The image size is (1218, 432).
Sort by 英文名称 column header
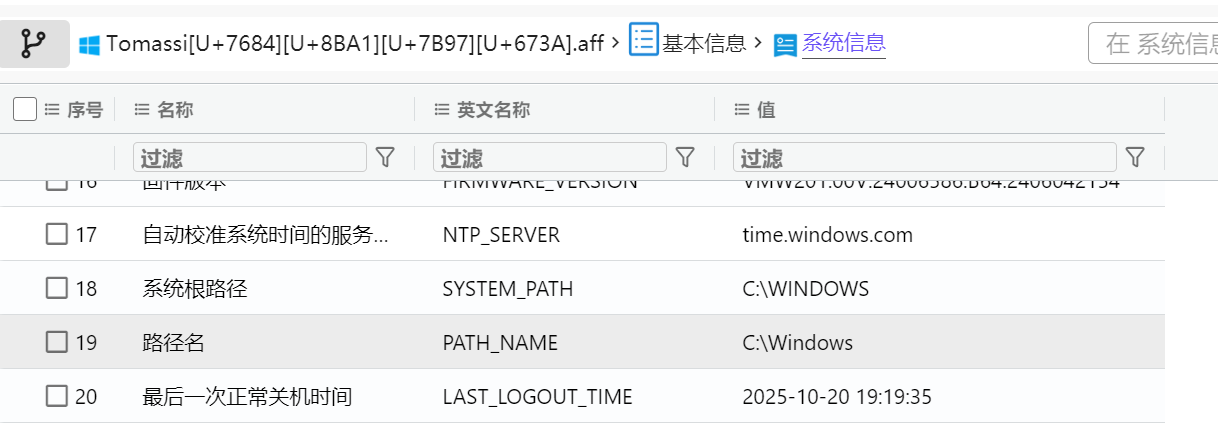(493, 110)
